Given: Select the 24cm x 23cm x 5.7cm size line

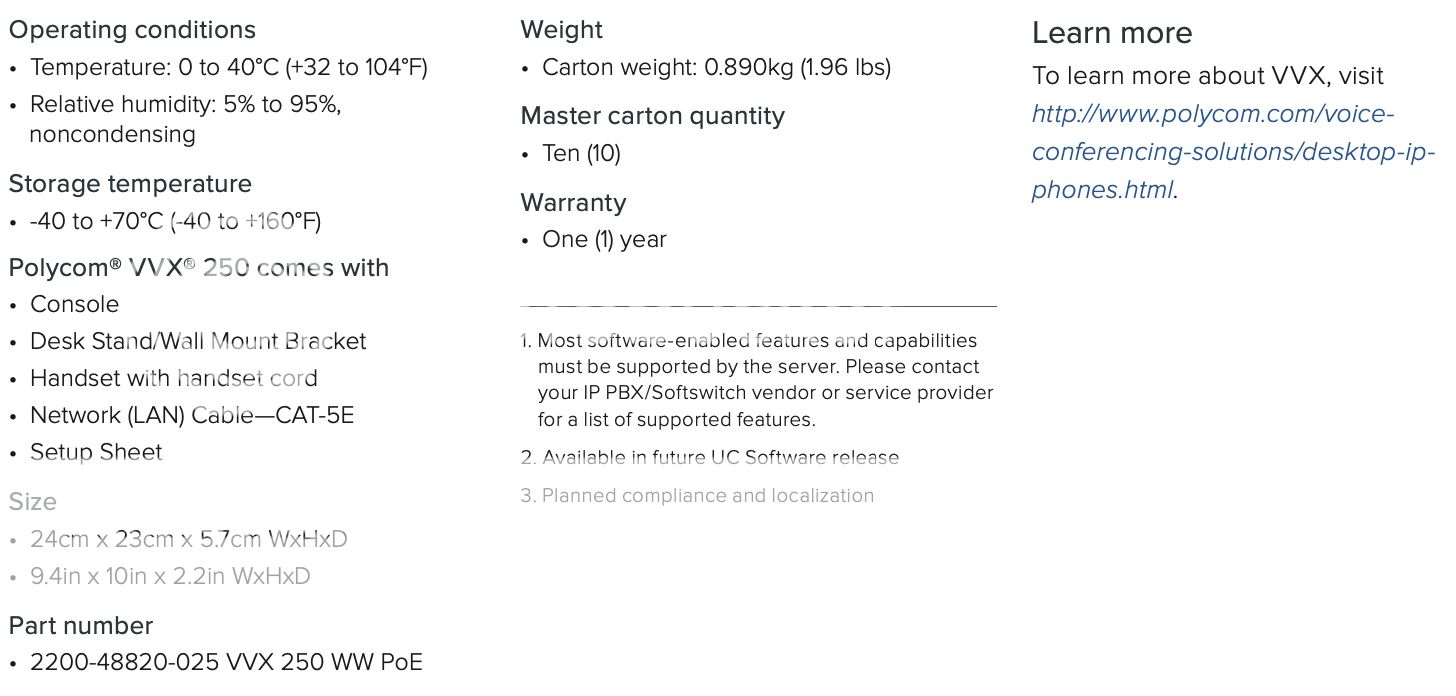Looking at the screenshot, I should pos(189,539).
